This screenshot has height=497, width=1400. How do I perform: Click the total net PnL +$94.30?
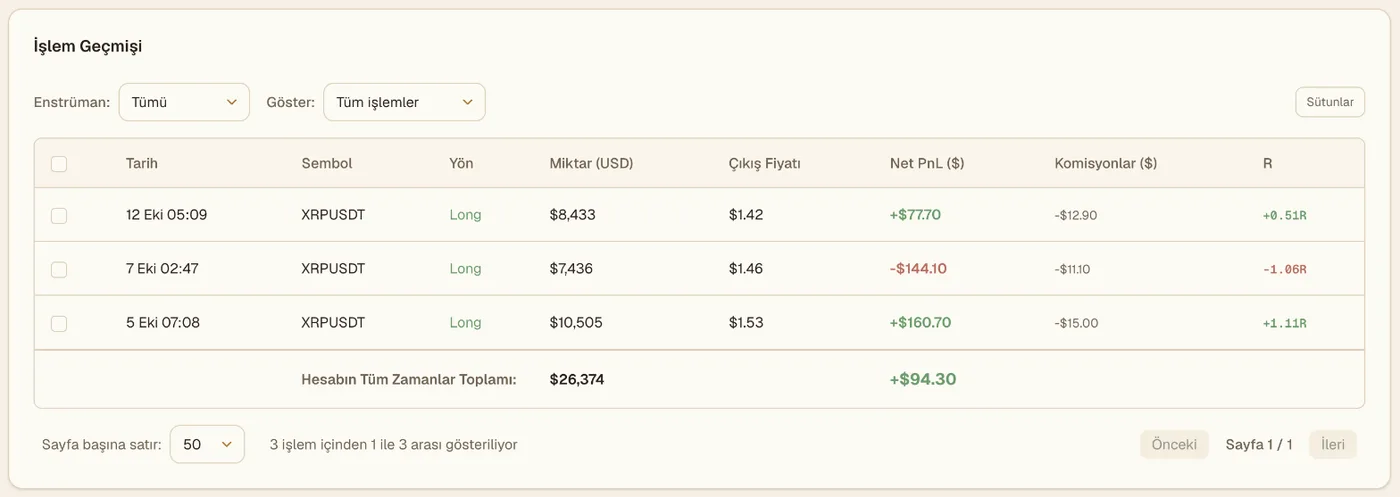[923, 379]
